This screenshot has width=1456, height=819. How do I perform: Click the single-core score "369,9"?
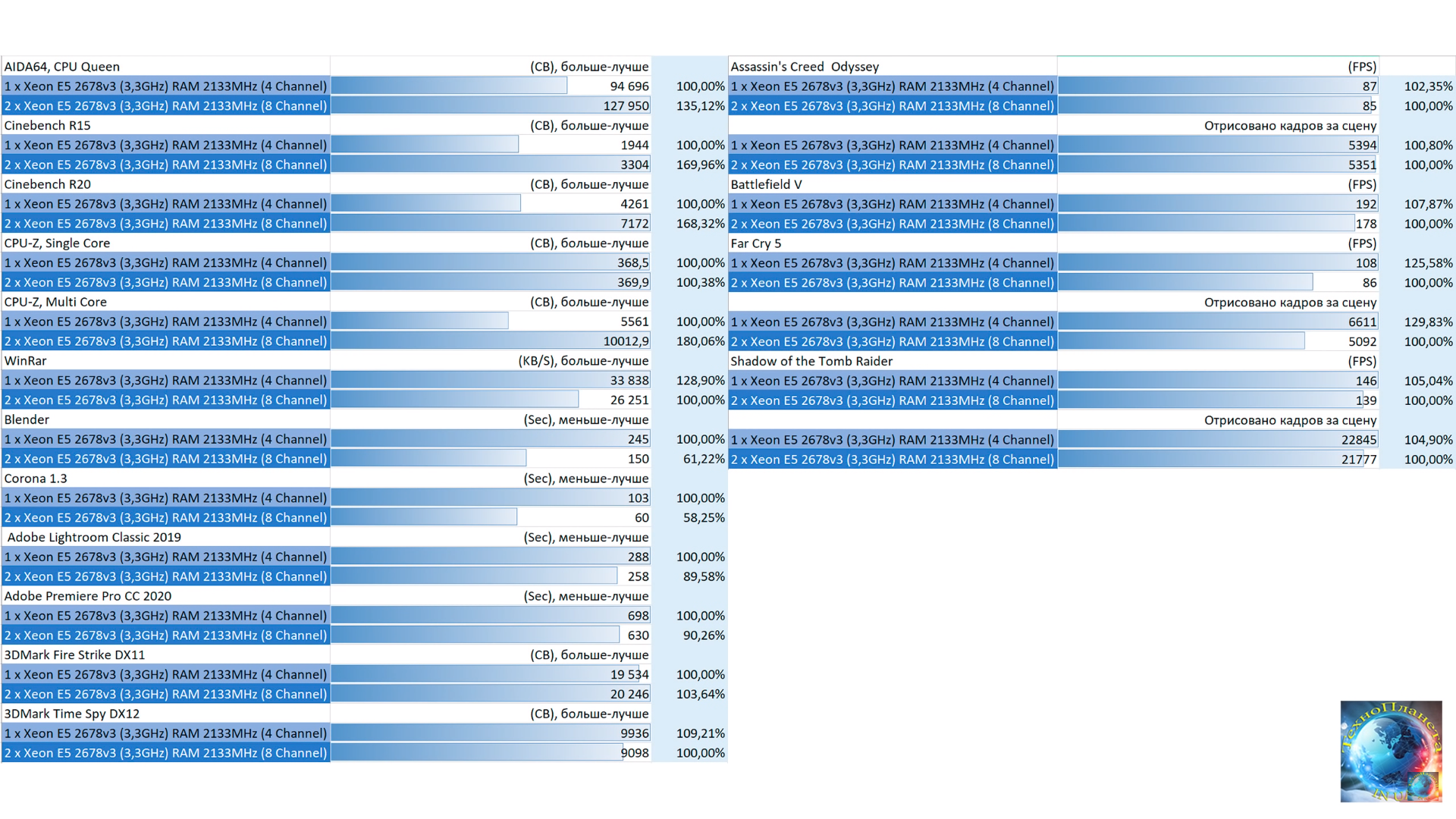(x=633, y=282)
